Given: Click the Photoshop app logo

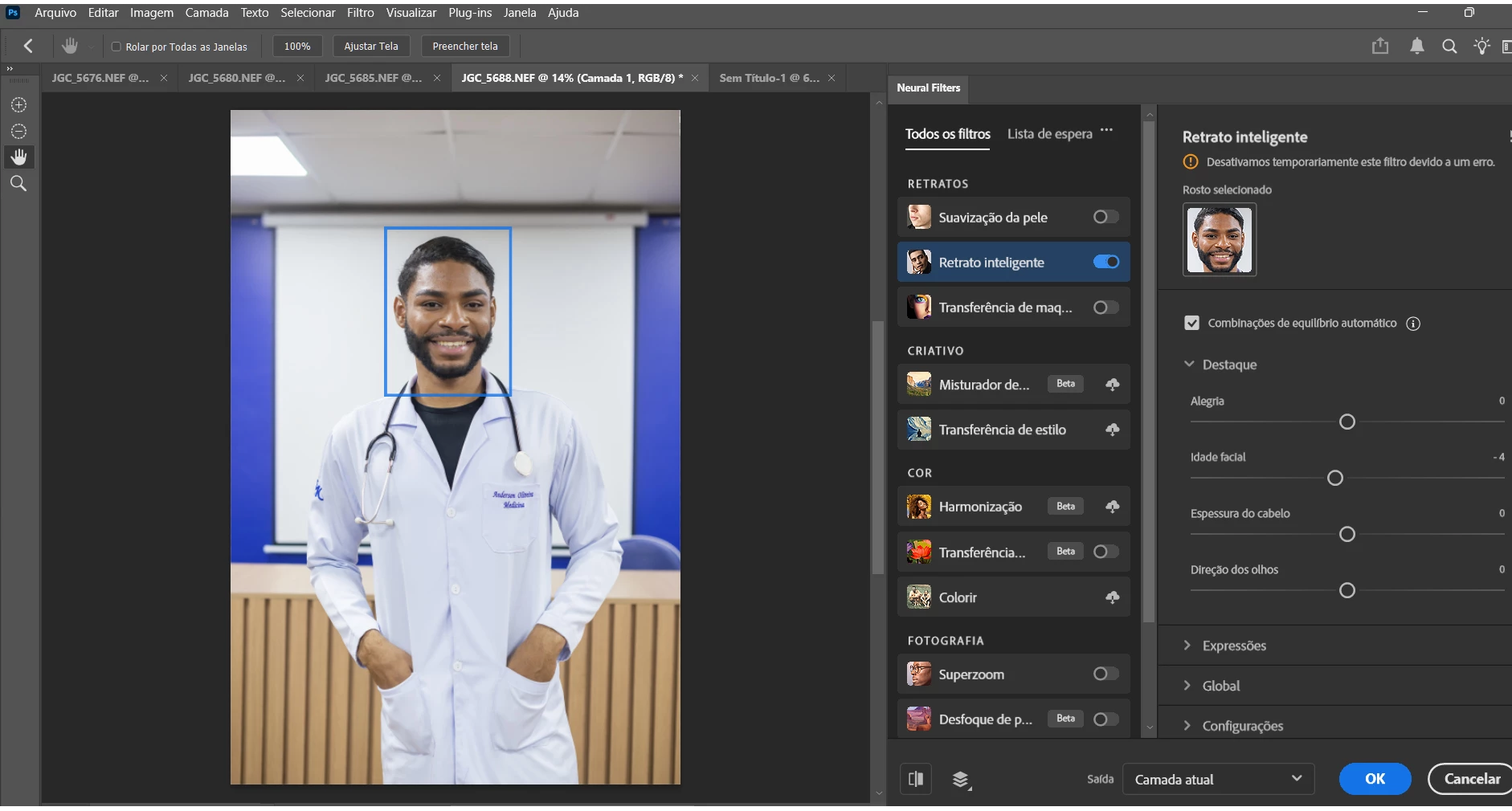Looking at the screenshot, I should click(13, 13).
